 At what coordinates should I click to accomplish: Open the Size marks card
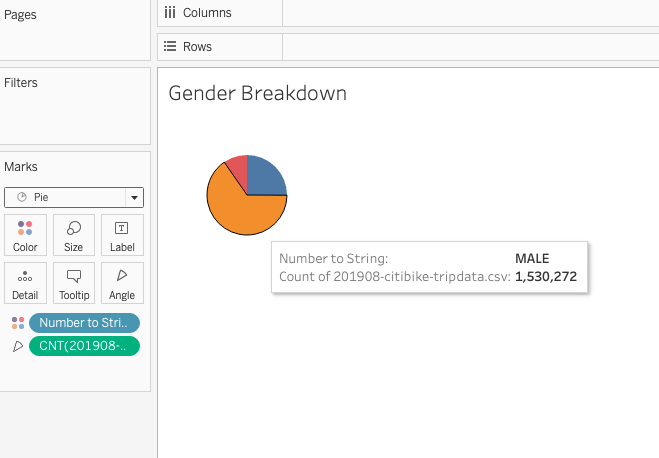click(74, 235)
